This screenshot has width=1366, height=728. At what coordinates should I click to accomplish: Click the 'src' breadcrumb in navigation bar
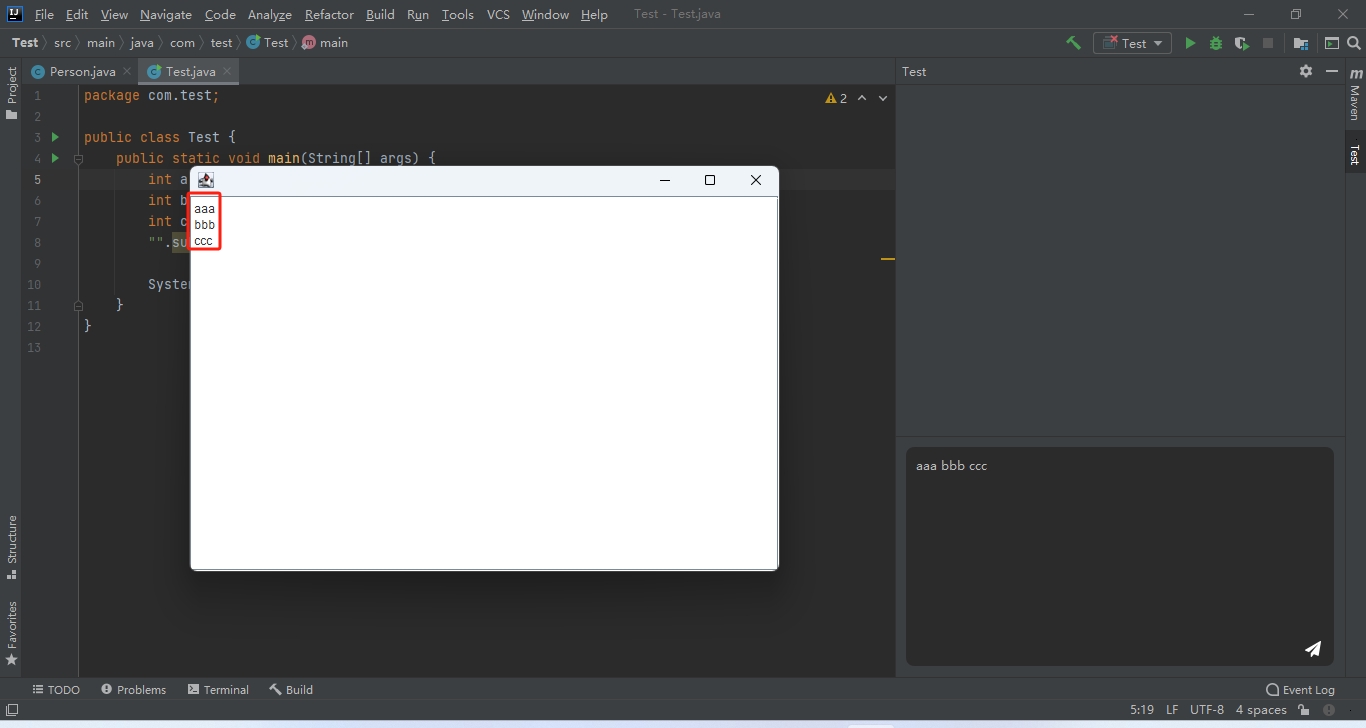[62, 43]
